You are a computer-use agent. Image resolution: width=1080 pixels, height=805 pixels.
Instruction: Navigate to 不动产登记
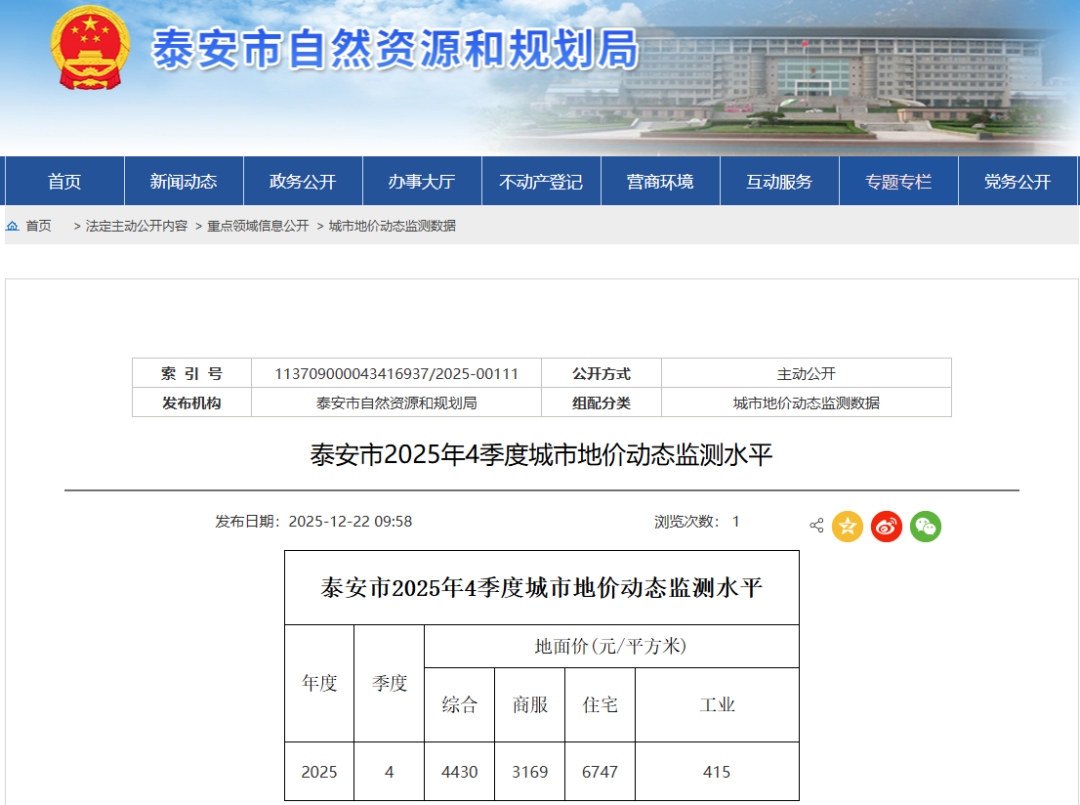coord(540,181)
